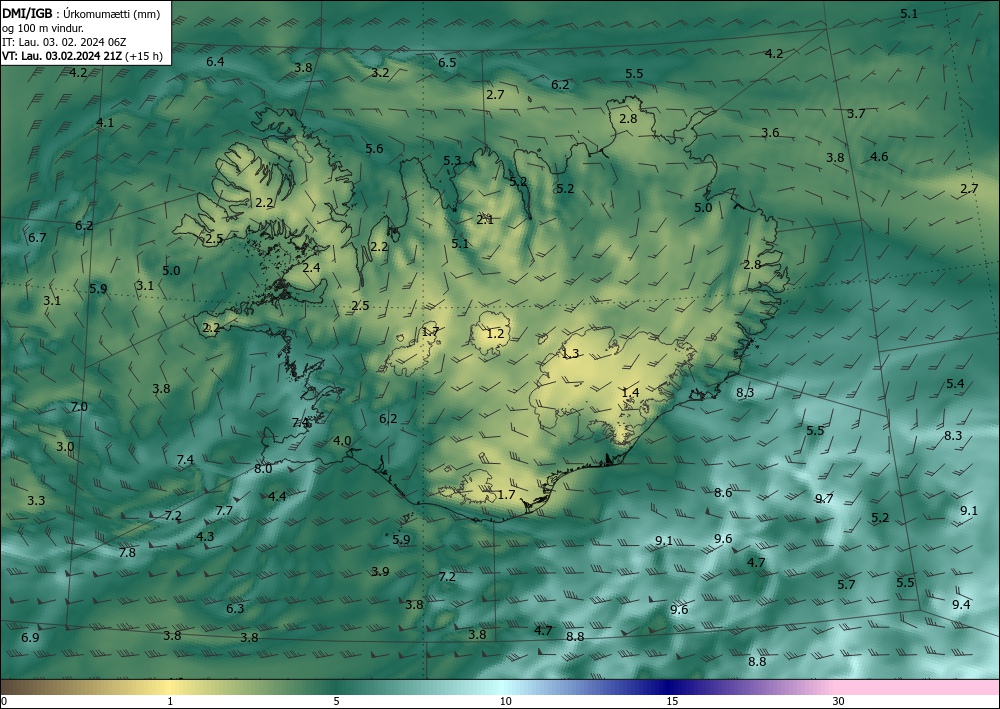Click the map value '4.4'
The width and height of the screenshot is (1000, 709).
[x=277, y=496]
